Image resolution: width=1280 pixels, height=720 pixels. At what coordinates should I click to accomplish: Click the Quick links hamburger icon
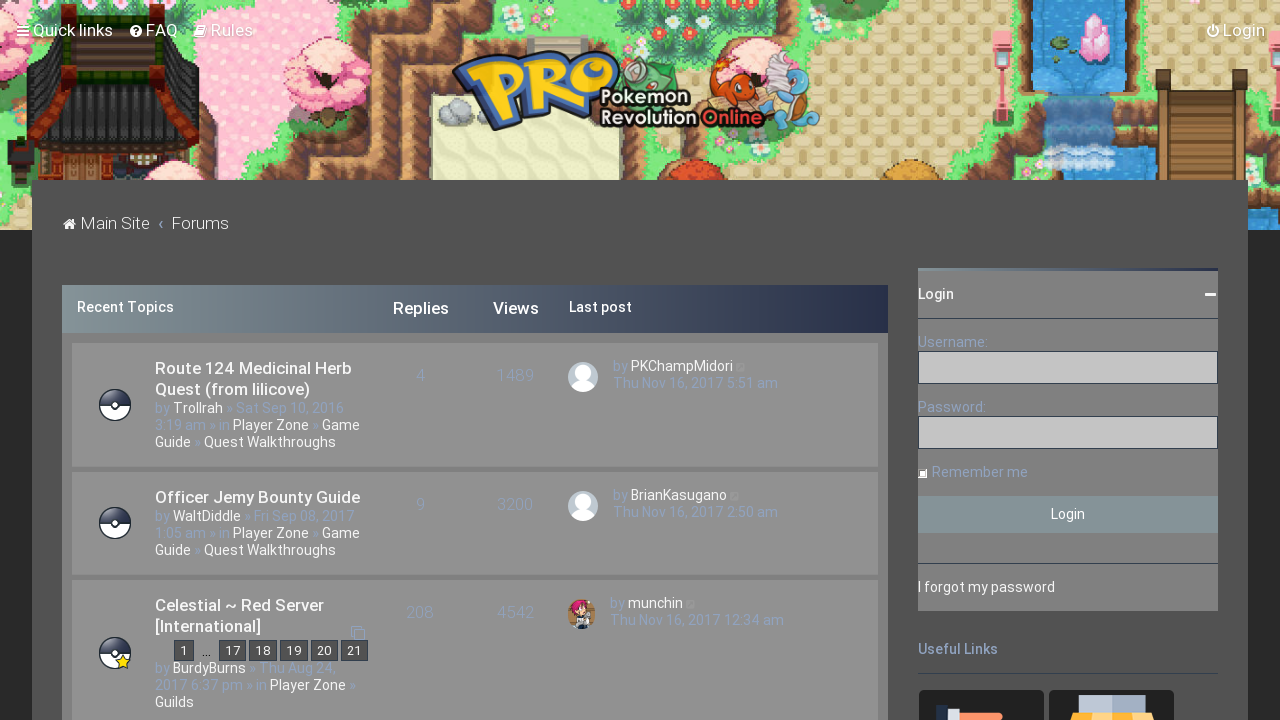23,31
